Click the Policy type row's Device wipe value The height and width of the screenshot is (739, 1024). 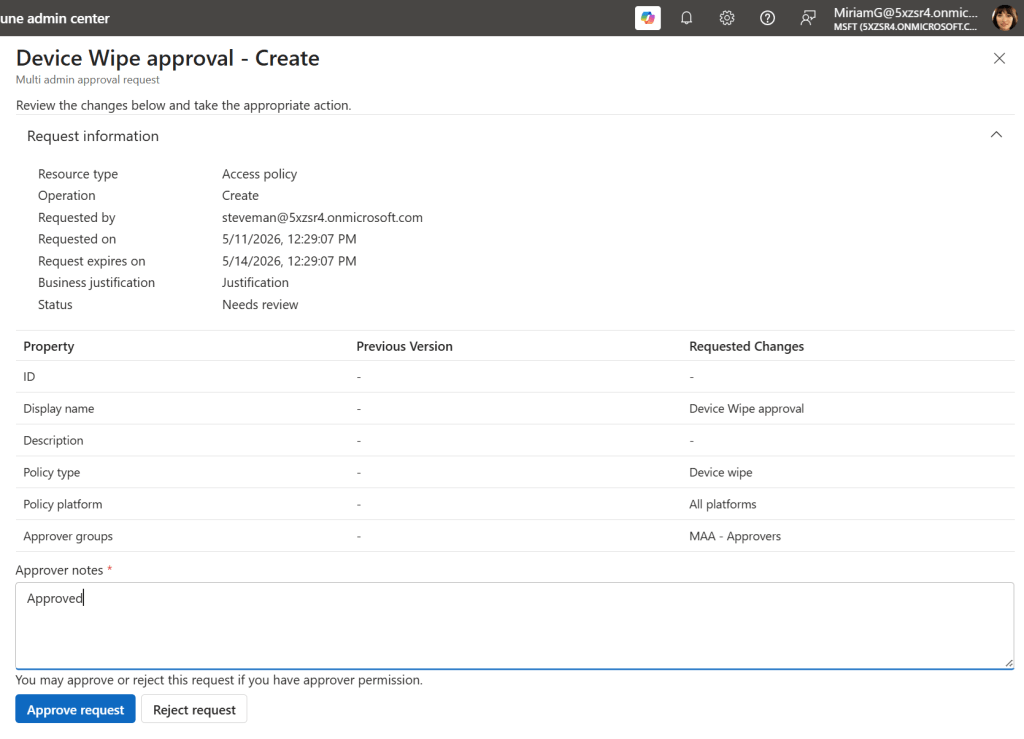point(720,472)
